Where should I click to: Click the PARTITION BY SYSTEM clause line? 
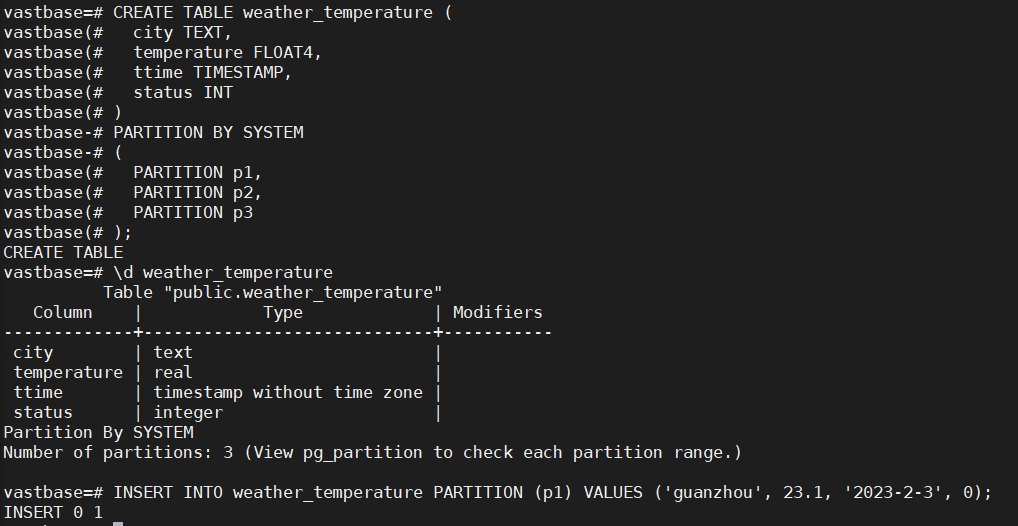[208, 132]
